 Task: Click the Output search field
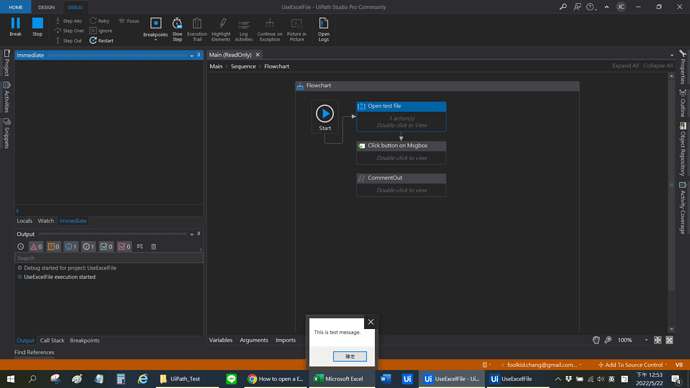109,258
